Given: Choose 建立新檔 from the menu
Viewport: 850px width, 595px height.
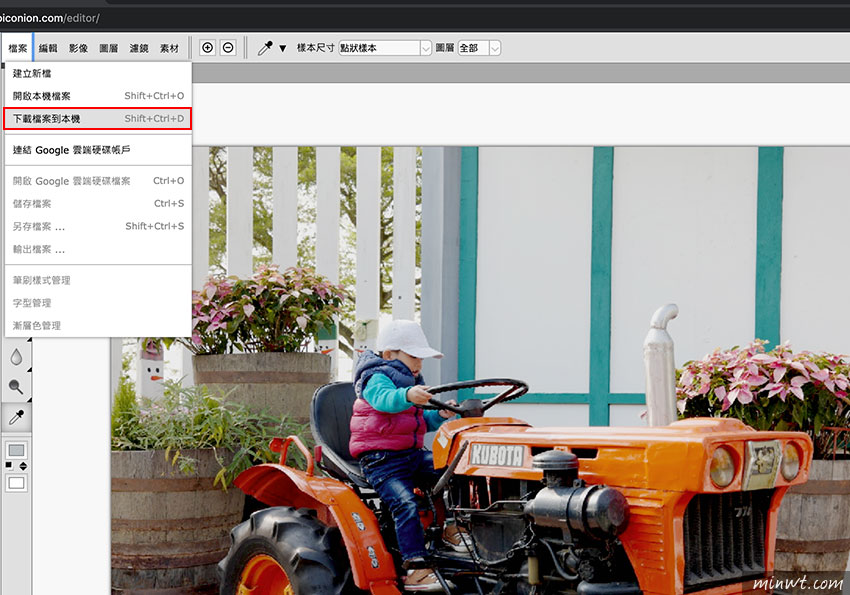Looking at the screenshot, I should click(x=98, y=73).
